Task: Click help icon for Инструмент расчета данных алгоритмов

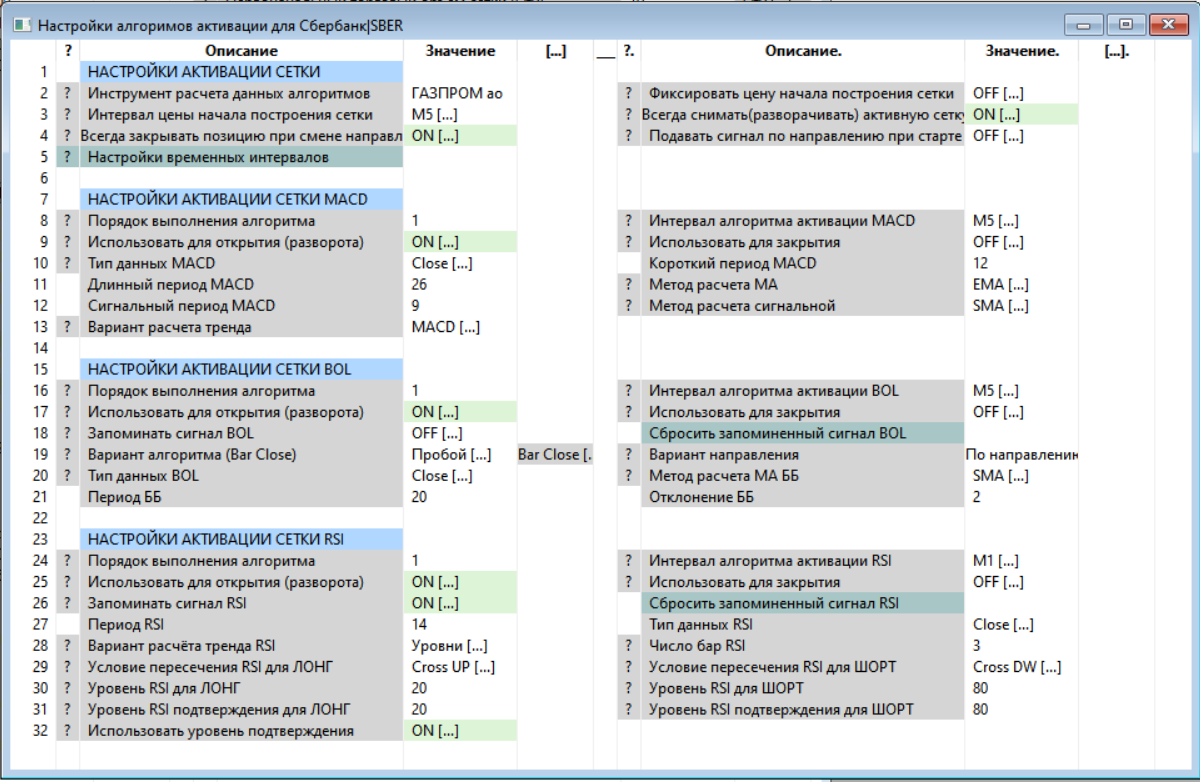Action: 68,93
